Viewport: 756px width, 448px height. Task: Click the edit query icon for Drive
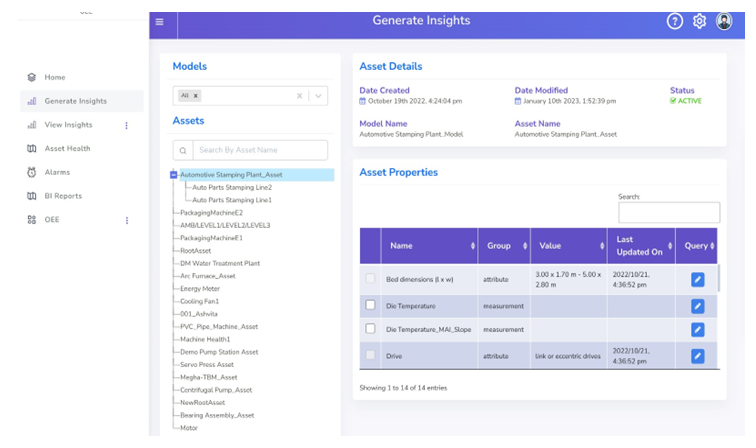pyautogui.click(x=698, y=356)
